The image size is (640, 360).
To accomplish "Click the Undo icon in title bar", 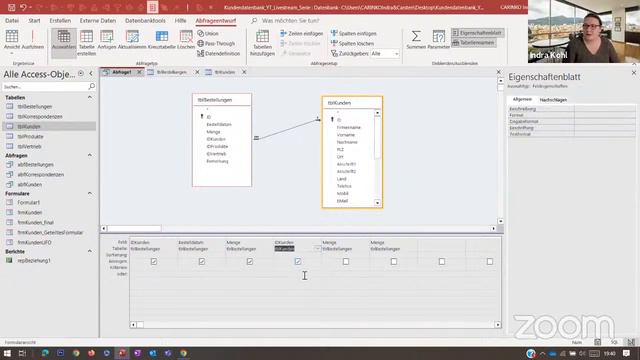I will click(23, 7).
